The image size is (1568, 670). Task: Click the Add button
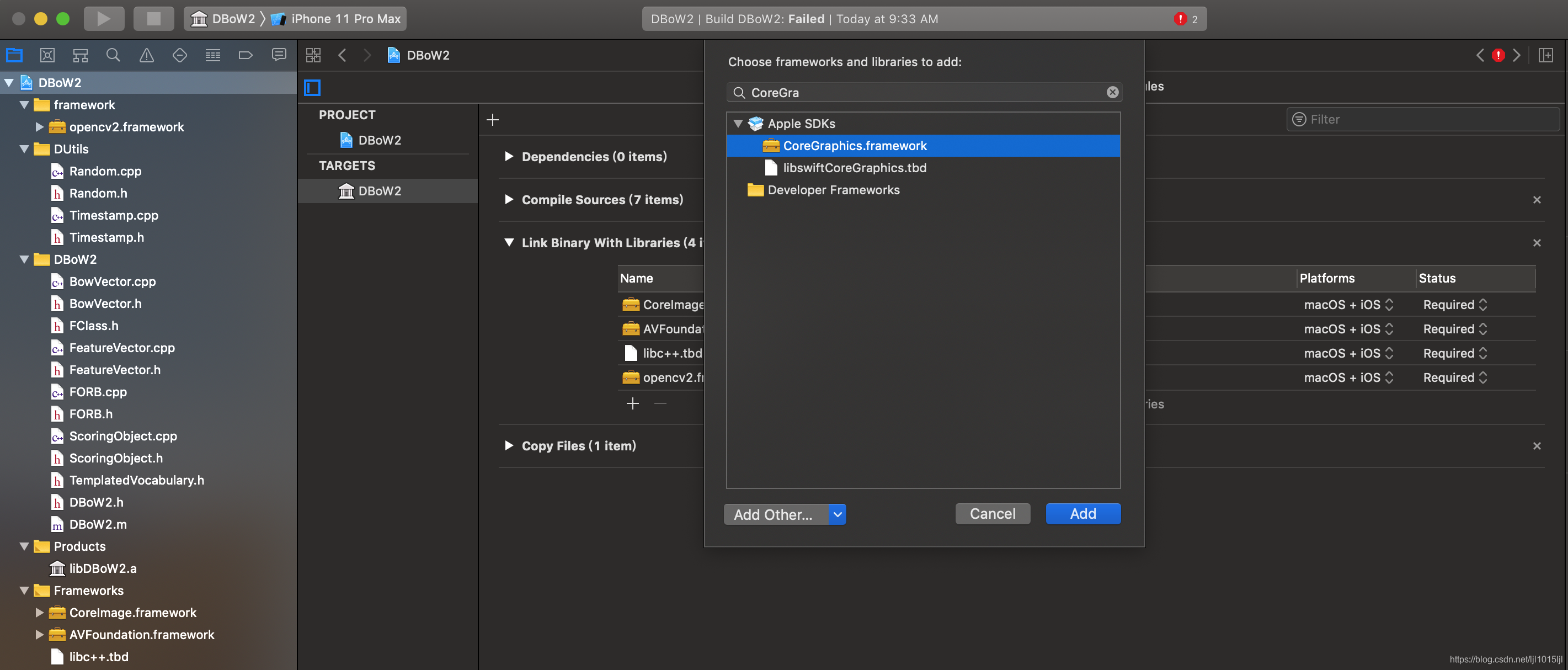tap(1082, 513)
